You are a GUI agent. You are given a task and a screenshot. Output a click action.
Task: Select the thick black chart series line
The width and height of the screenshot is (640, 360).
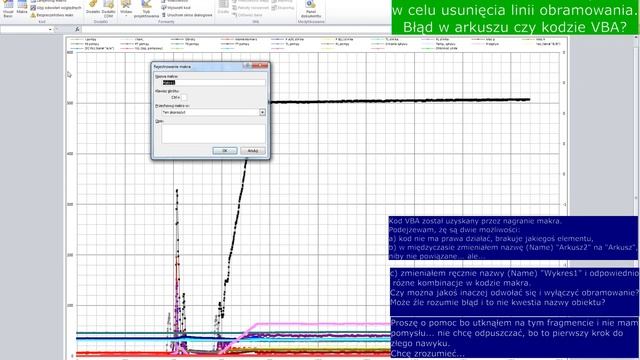(400, 100)
